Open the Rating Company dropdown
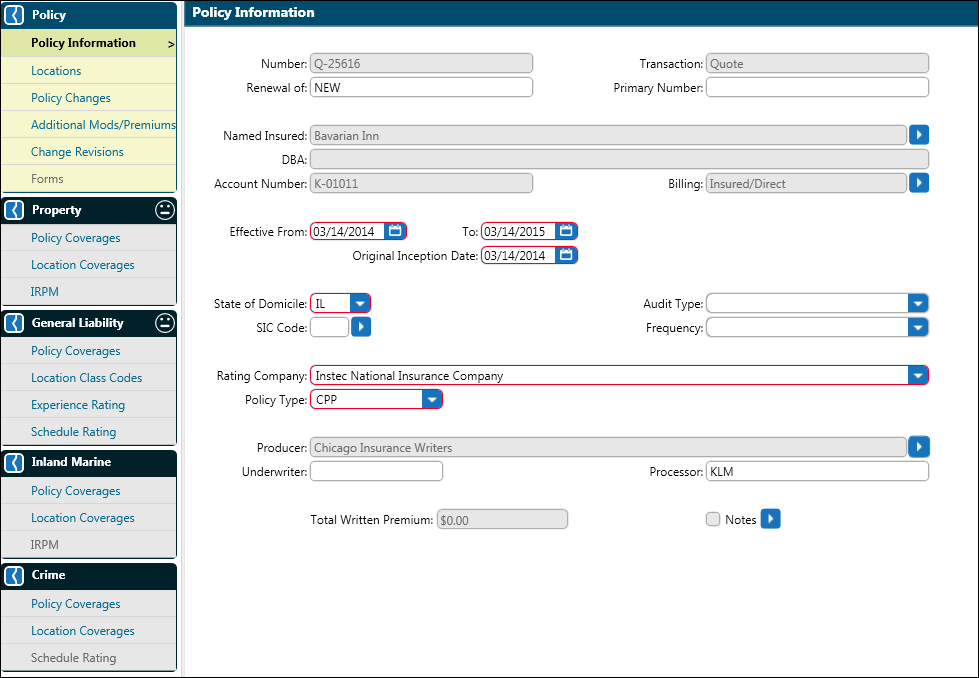979x678 pixels. (x=917, y=375)
